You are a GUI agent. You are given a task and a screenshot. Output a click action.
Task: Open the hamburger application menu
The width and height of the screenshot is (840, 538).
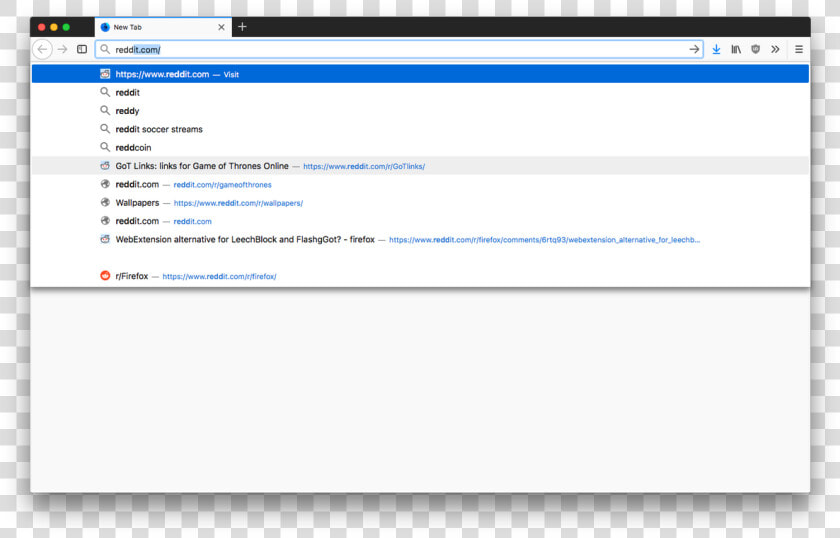click(799, 49)
